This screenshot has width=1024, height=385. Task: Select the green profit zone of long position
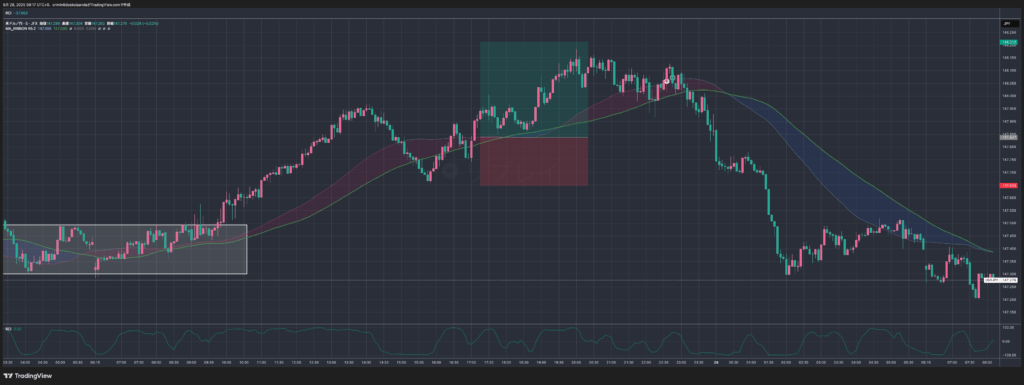point(534,89)
